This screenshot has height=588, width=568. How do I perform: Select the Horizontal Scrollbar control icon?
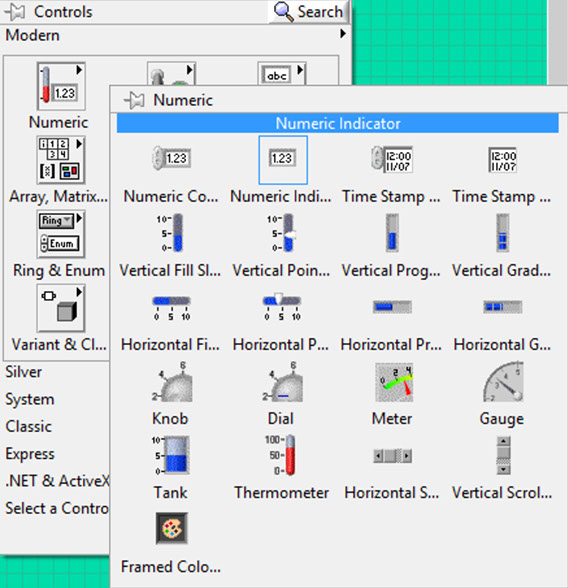tap(393, 456)
